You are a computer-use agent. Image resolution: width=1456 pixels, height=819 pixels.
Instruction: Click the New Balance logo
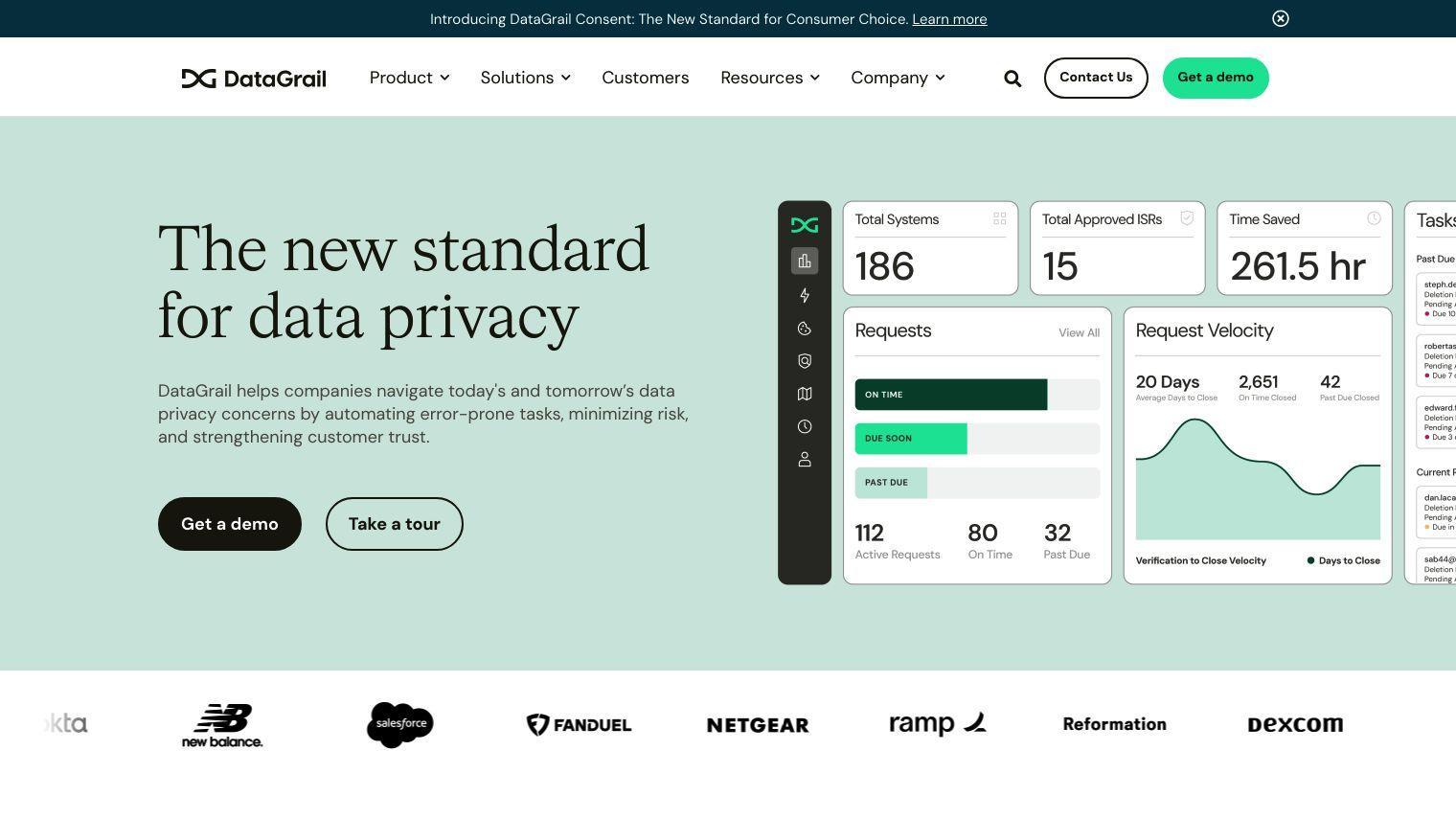point(222,725)
